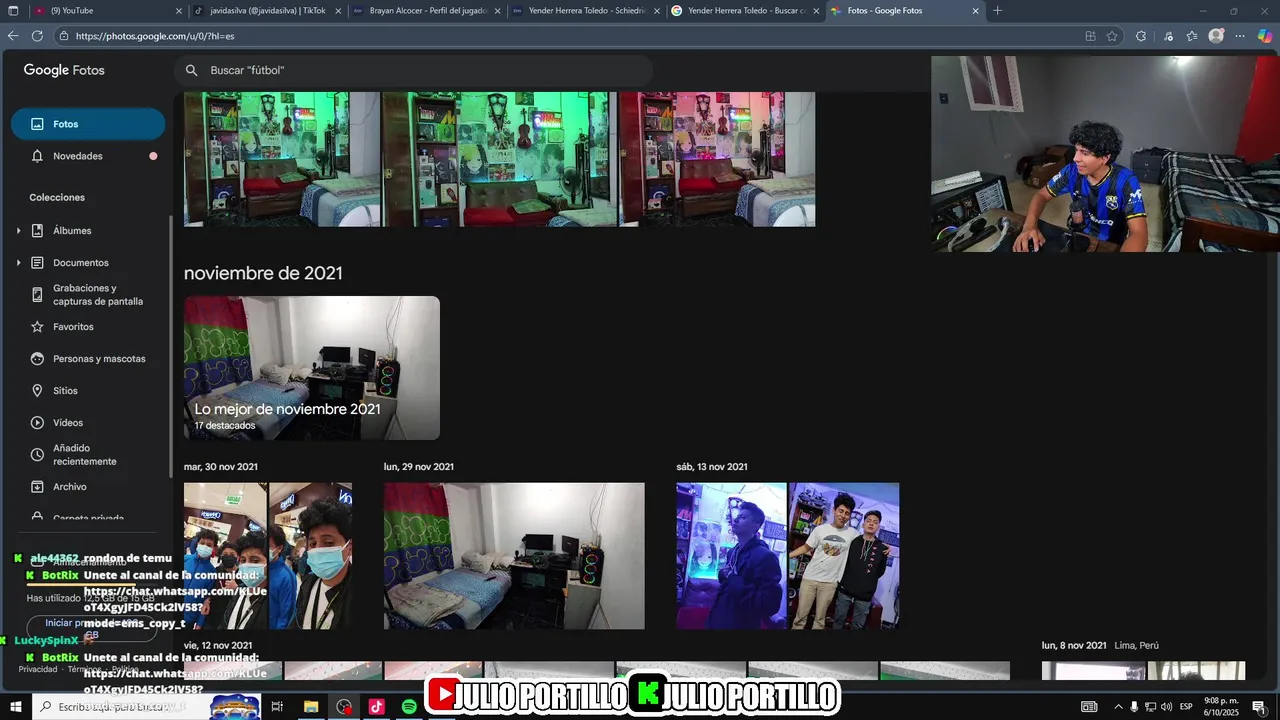The image size is (1280, 720).
Task: Close the YouTube browser tab
Action: tap(179, 11)
